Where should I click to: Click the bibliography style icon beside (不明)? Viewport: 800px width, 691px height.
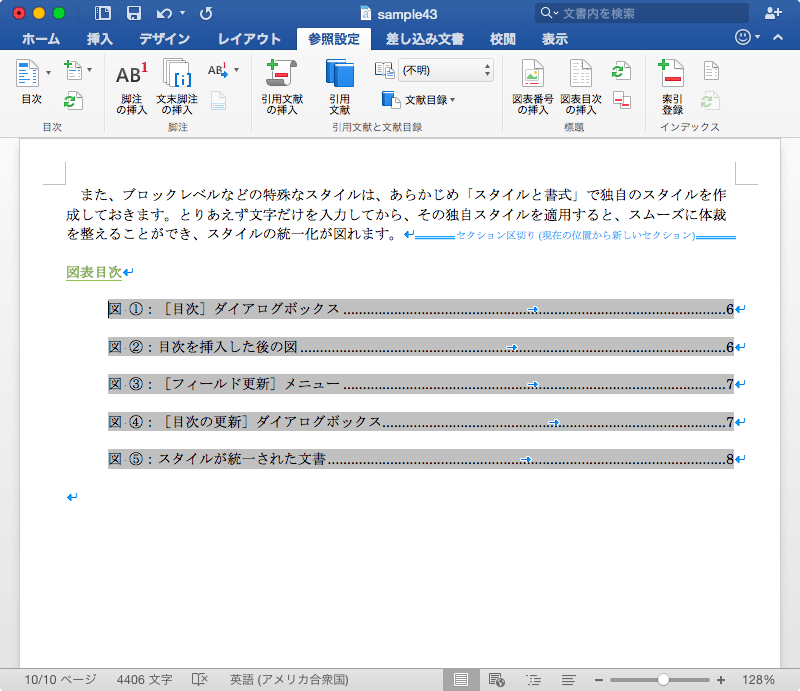coord(384,70)
